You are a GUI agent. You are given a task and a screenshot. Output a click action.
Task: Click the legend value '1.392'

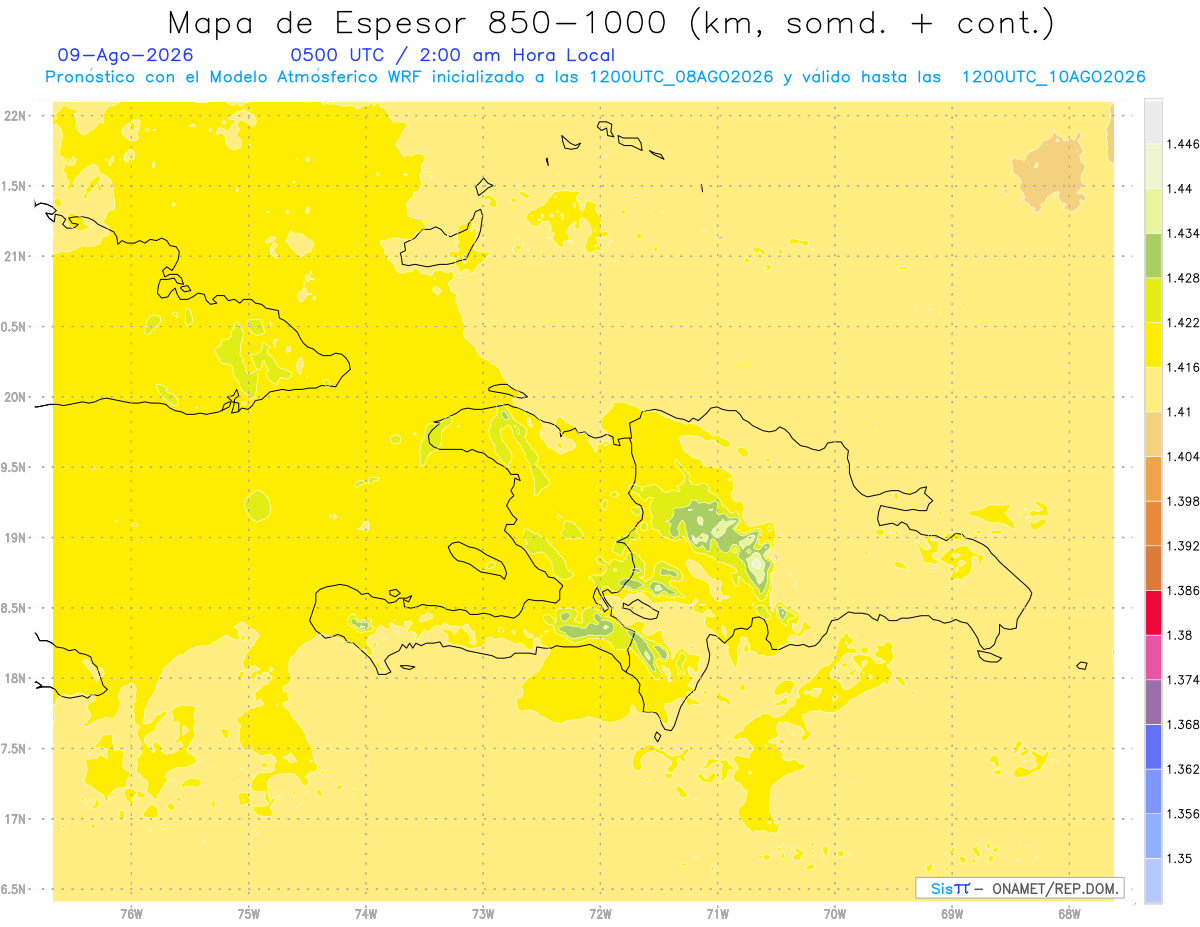[1184, 546]
